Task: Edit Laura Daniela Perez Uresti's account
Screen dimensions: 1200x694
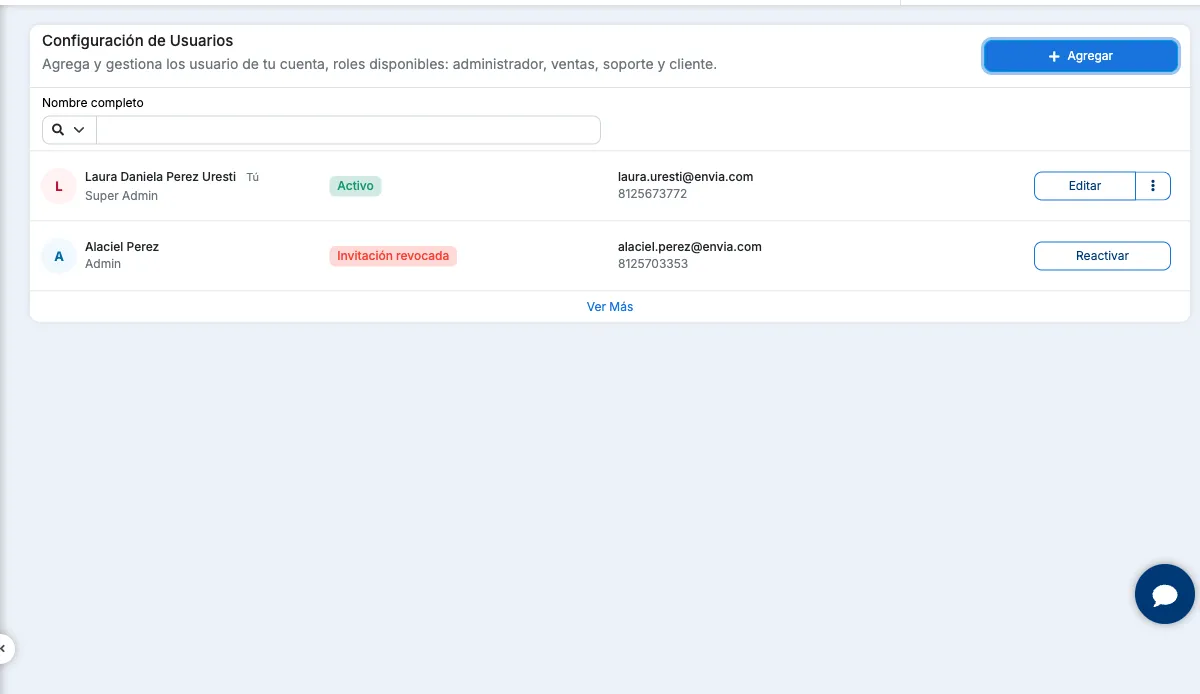Action: tap(1085, 186)
